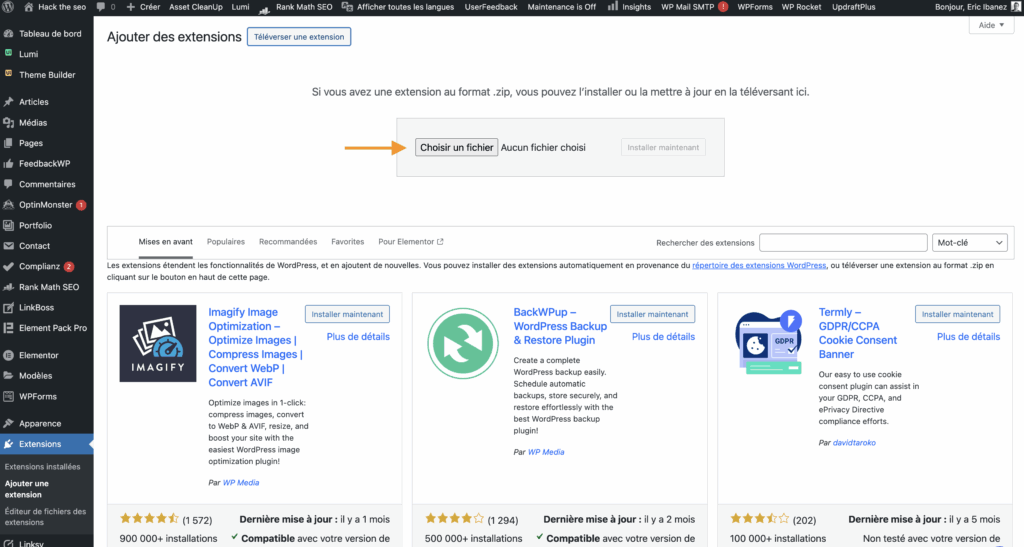The height and width of the screenshot is (547, 1024).
Task: Click the OptinMonster sidebar icon
Action: pos(8,205)
